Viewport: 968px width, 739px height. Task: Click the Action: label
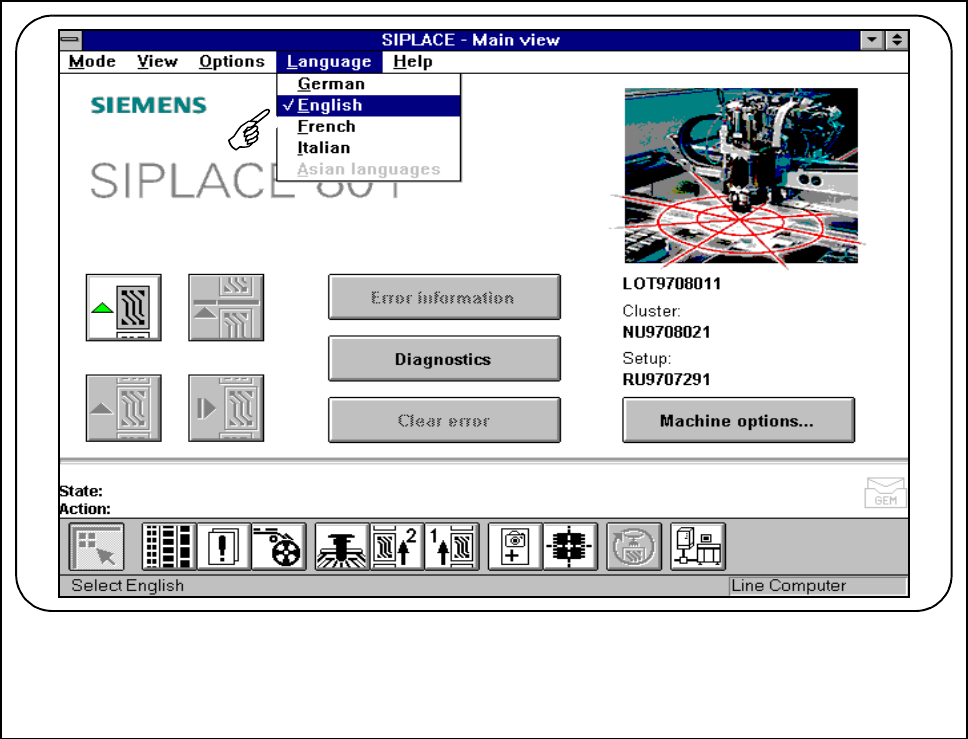point(85,509)
